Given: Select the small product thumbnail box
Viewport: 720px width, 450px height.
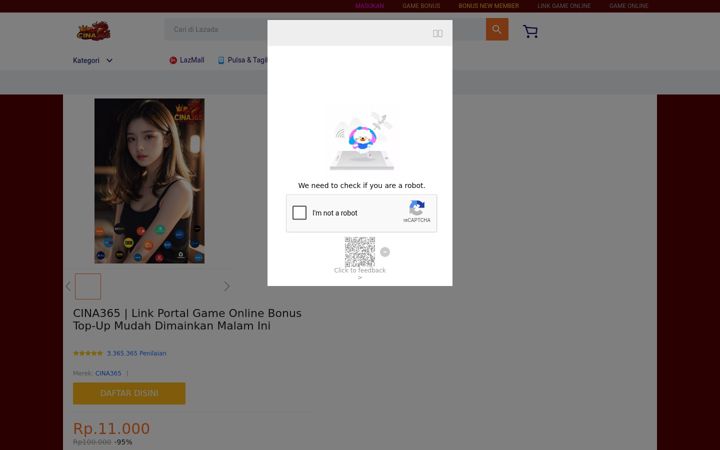Looking at the screenshot, I should (88, 287).
